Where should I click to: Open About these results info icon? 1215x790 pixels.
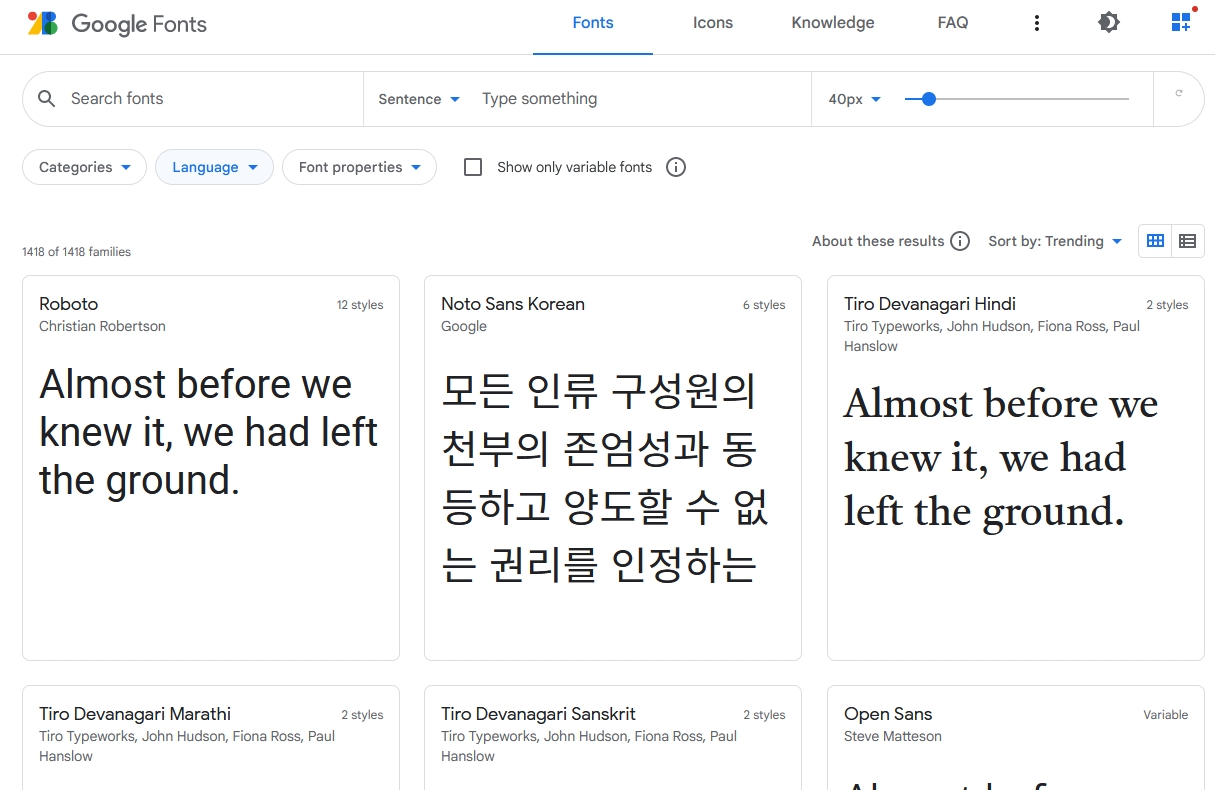(960, 241)
